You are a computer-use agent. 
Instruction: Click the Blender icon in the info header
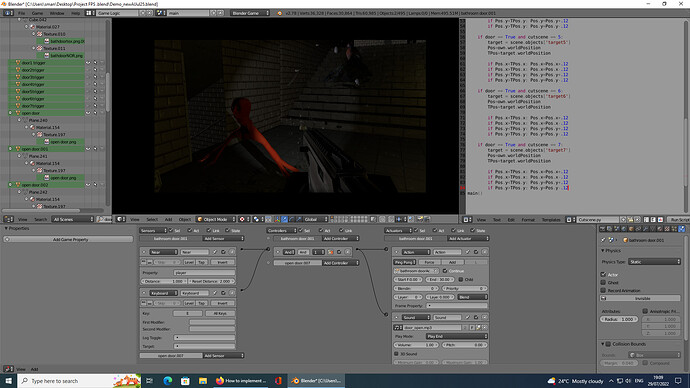tap(279, 13)
